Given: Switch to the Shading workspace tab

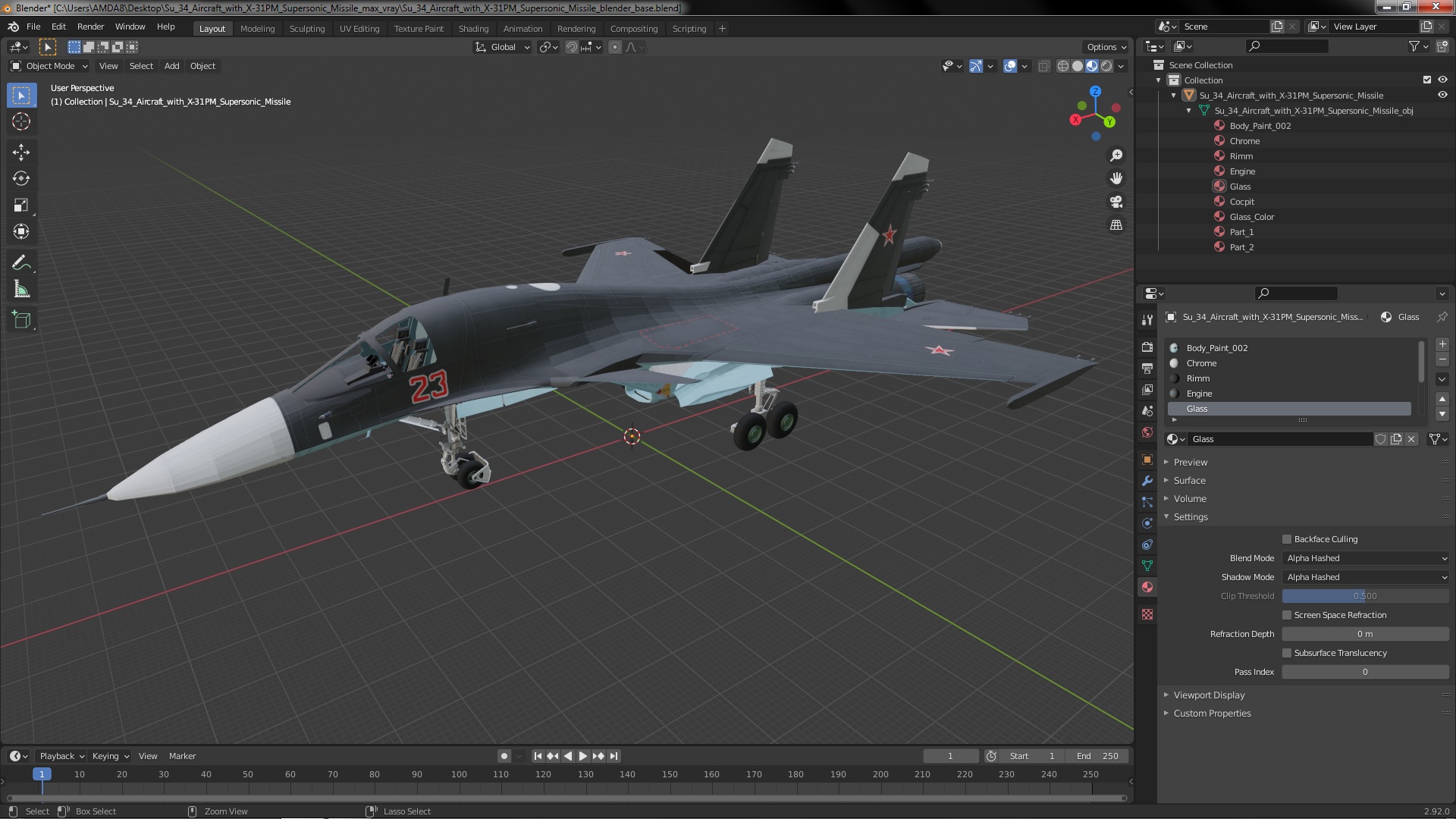Looking at the screenshot, I should [x=473, y=29].
